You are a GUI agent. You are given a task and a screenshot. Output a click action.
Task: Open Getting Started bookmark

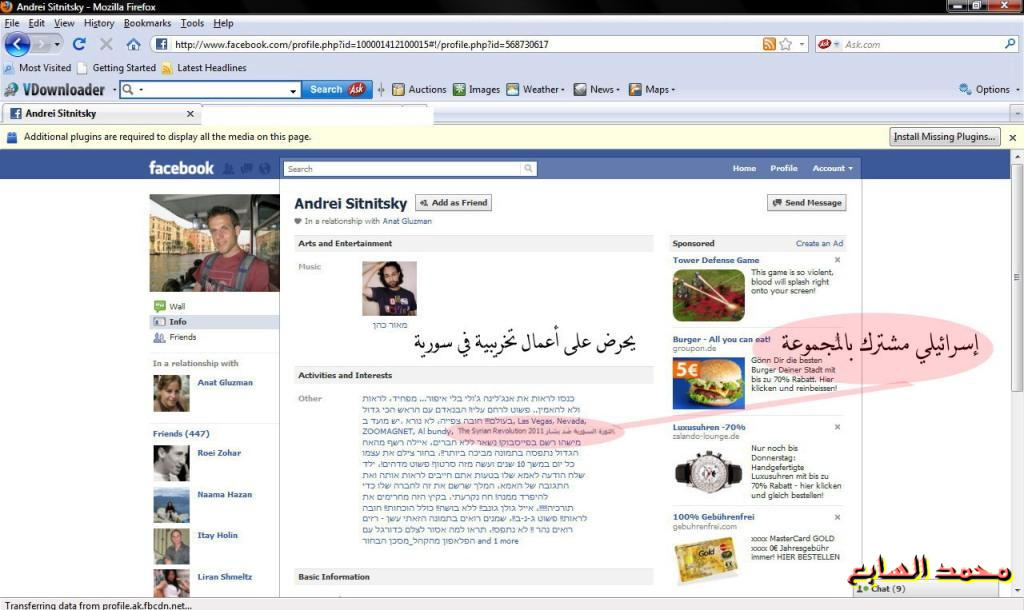click(x=117, y=68)
